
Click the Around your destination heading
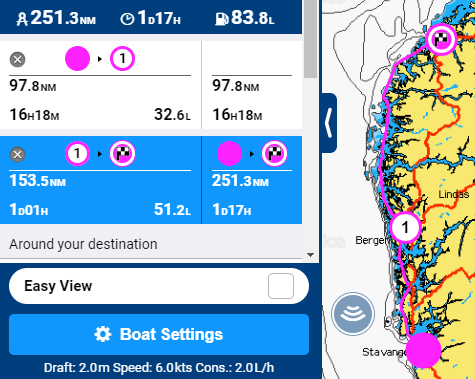pos(83,244)
